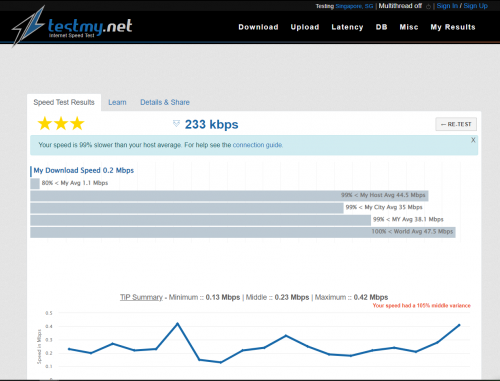Click the download arrow icon beside 233 kbps
Image resolution: width=500 pixels, height=381 pixels.
coord(176,124)
